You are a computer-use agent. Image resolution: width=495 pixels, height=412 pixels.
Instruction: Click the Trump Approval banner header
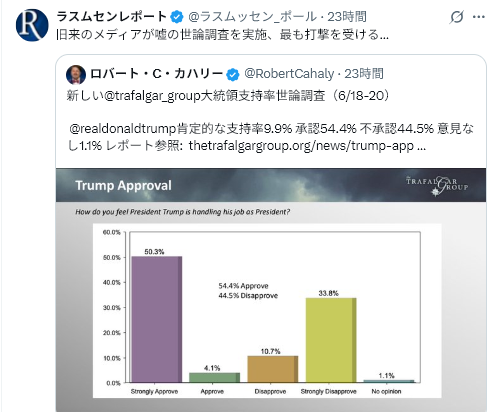click(271, 185)
